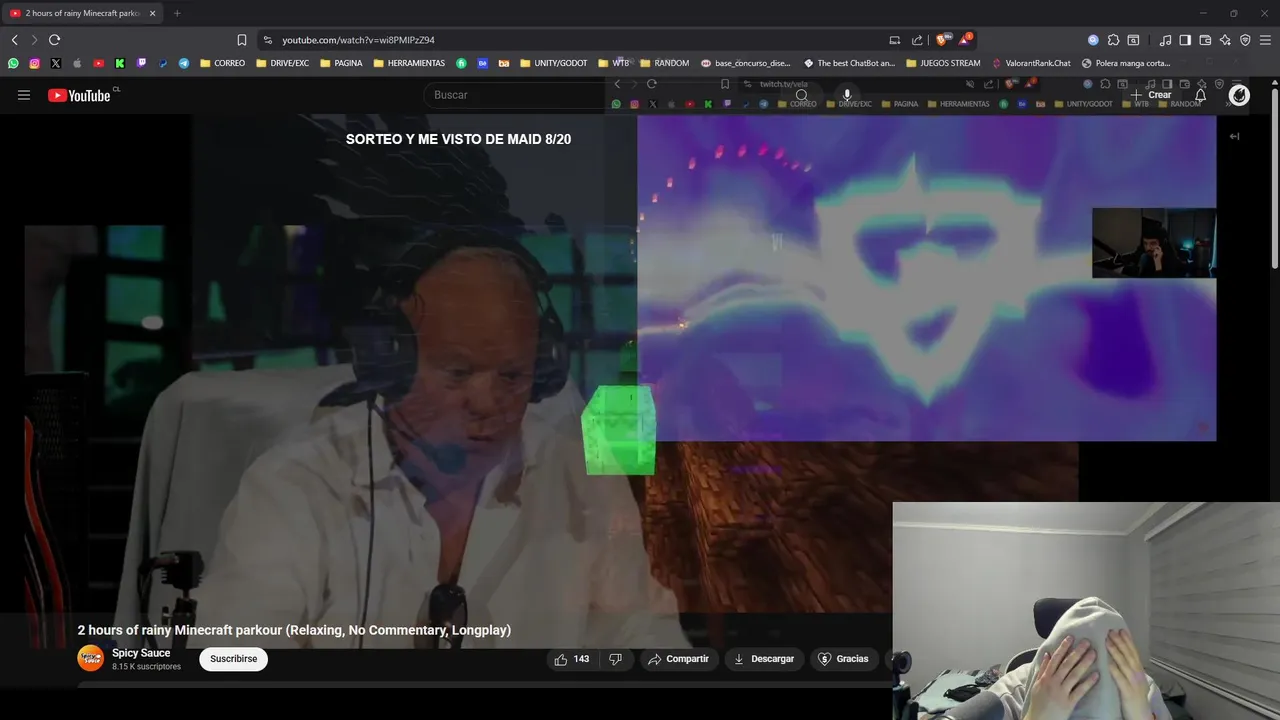The image size is (1280, 720).
Task: Open ValorantRank.Chat bookmark
Action: pyautogui.click(x=1031, y=63)
